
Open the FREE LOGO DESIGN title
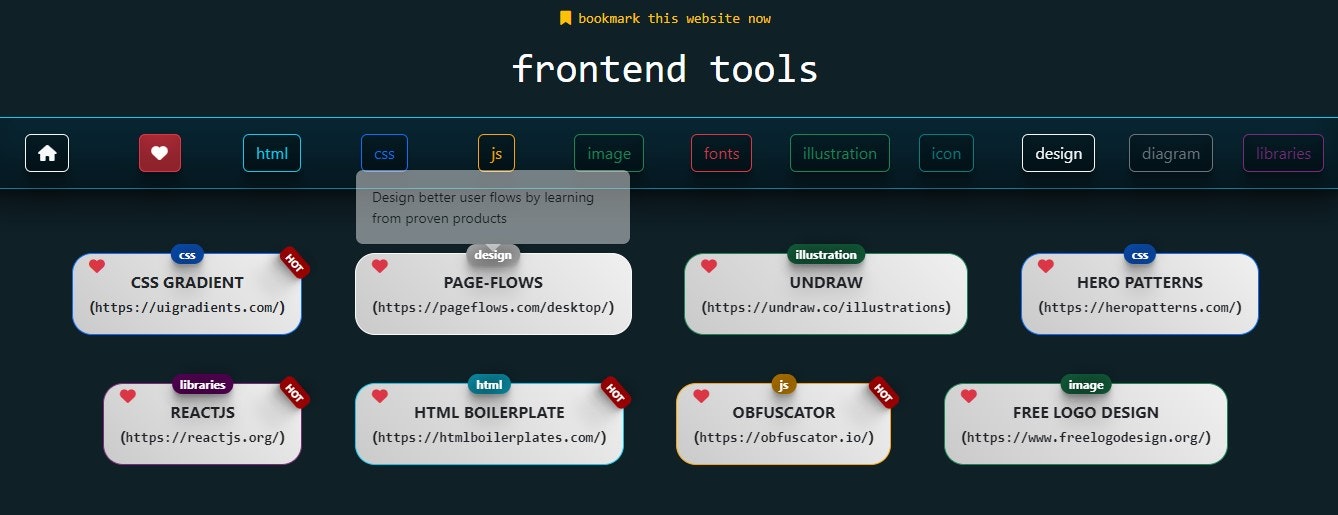(x=1086, y=413)
